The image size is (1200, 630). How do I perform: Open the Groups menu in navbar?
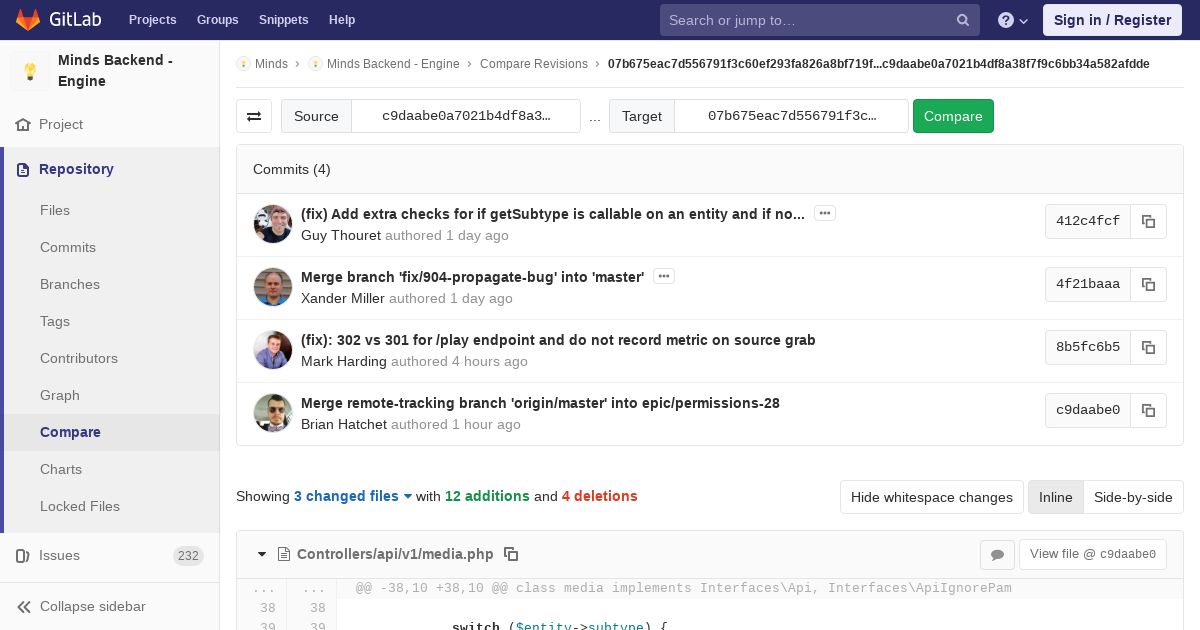point(217,20)
